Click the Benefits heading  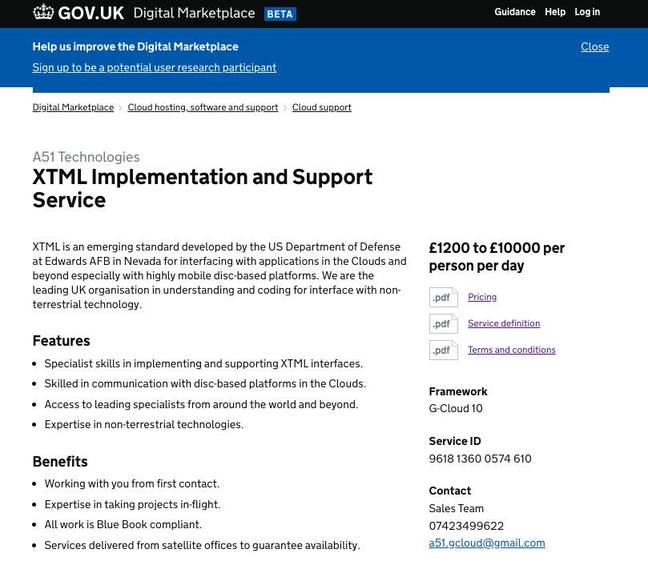click(x=60, y=462)
